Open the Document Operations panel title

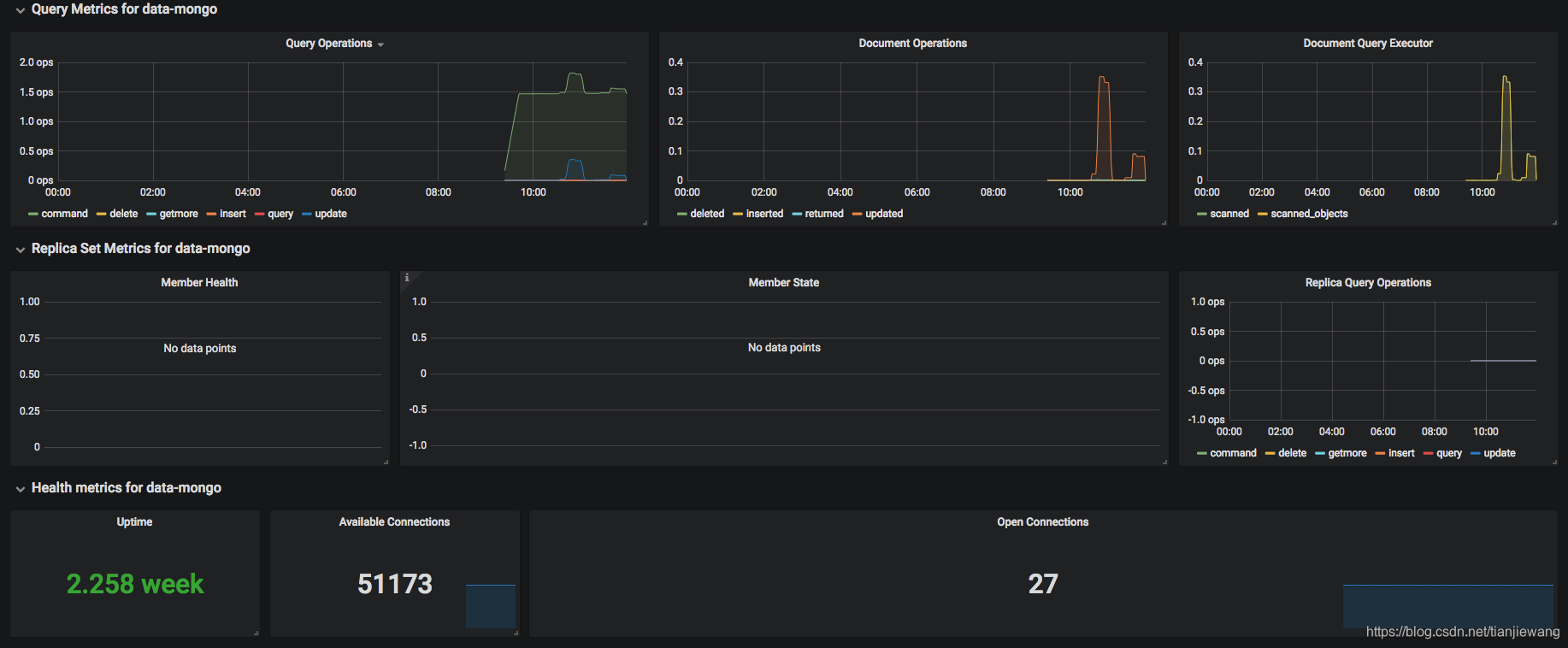912,44
